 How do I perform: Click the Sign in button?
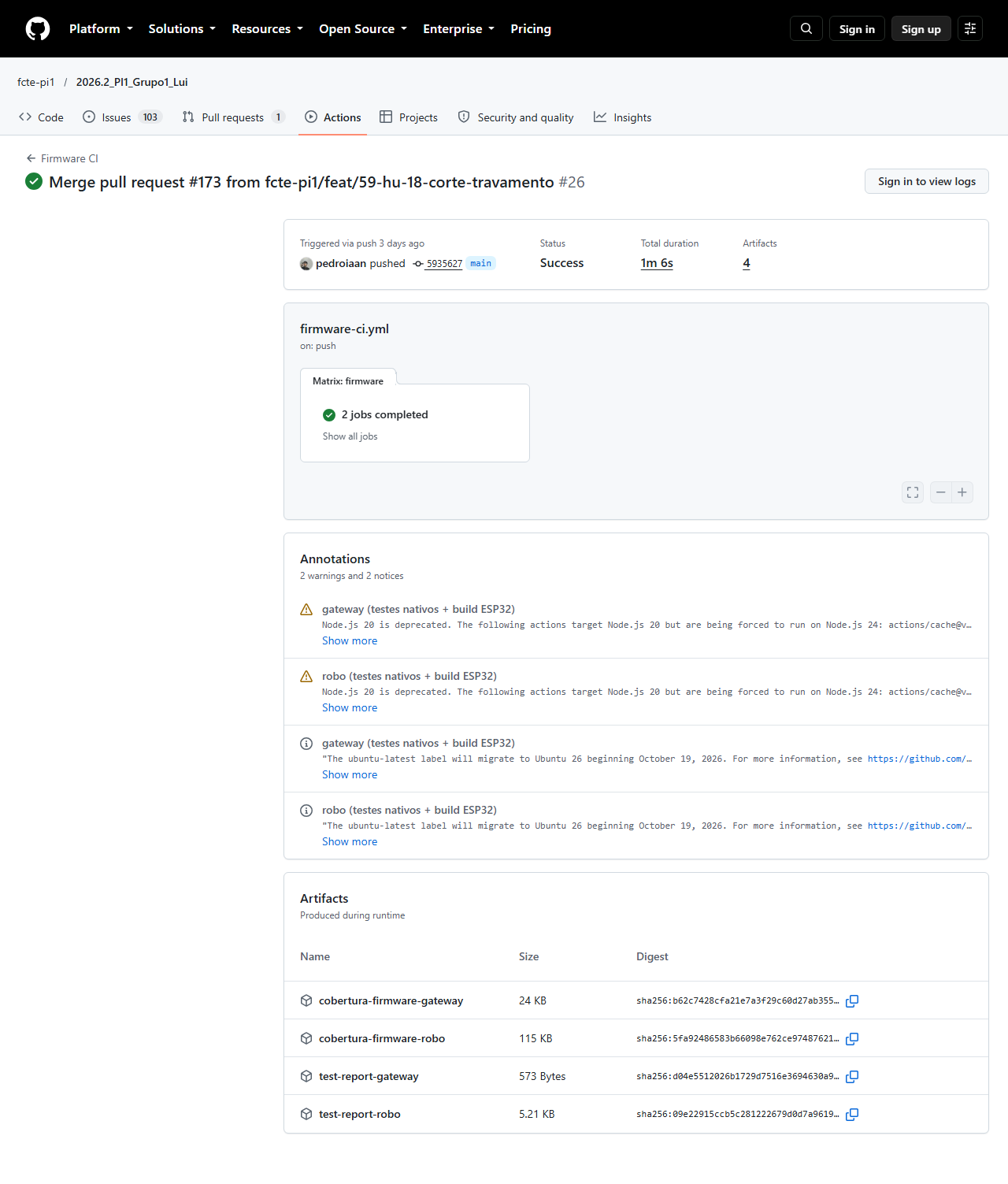[x=857, y=28]
